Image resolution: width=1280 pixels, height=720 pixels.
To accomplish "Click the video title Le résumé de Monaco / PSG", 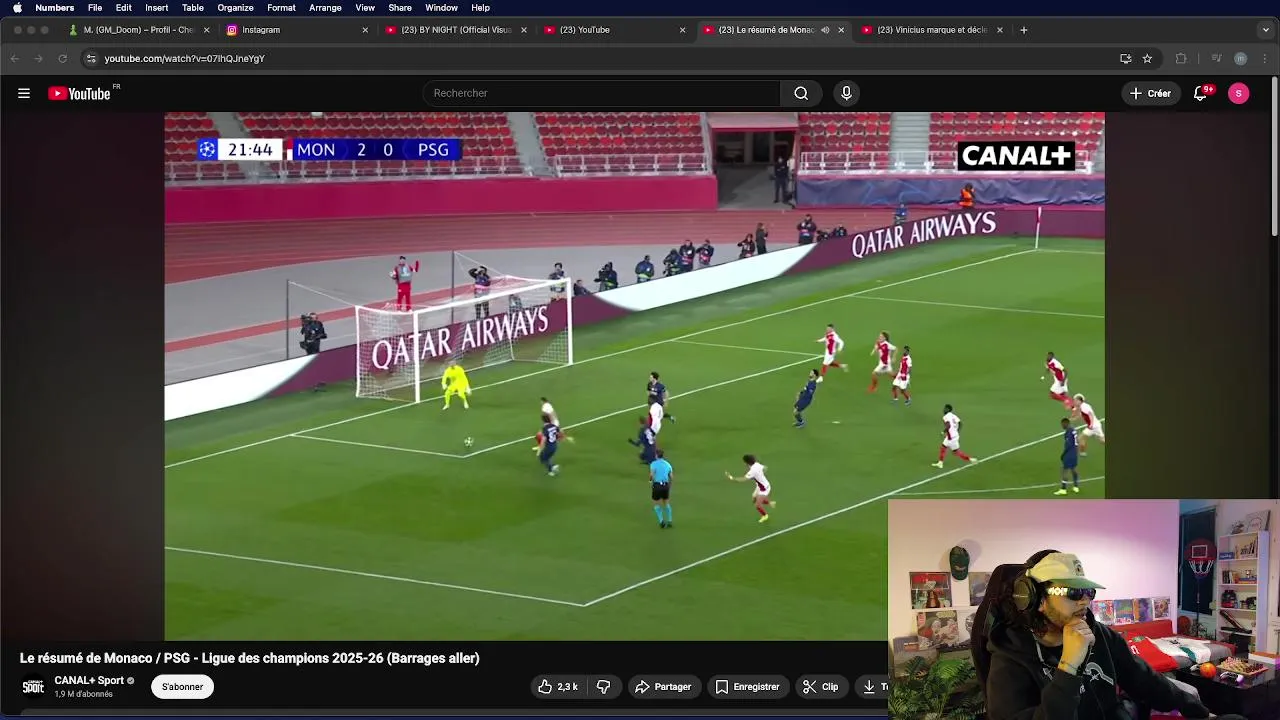I will click(x=250, y=658).
